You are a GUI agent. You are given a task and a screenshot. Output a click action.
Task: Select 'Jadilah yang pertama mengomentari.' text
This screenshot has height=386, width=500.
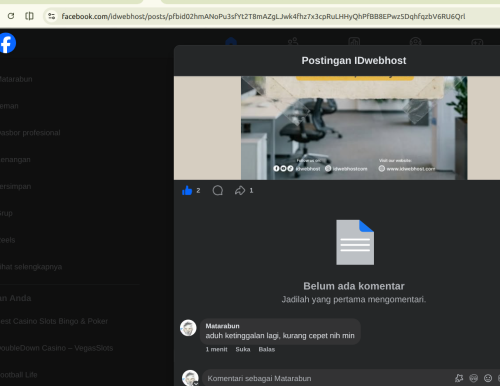point(354,299)
